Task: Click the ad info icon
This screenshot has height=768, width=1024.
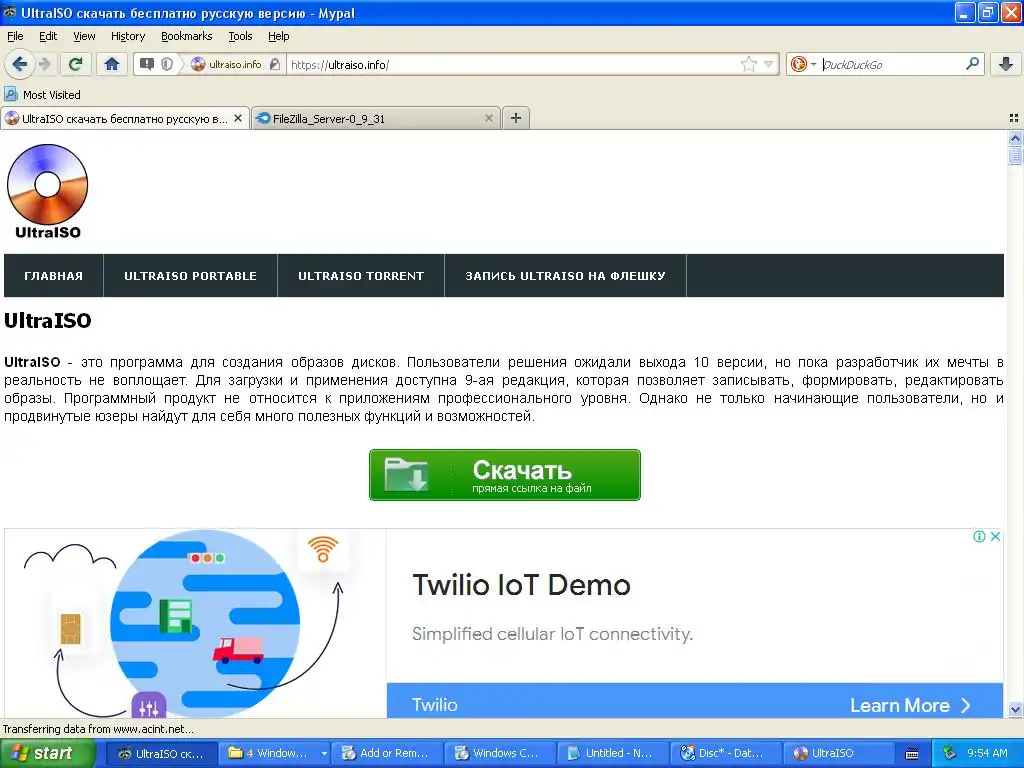Action: point(979,536)
